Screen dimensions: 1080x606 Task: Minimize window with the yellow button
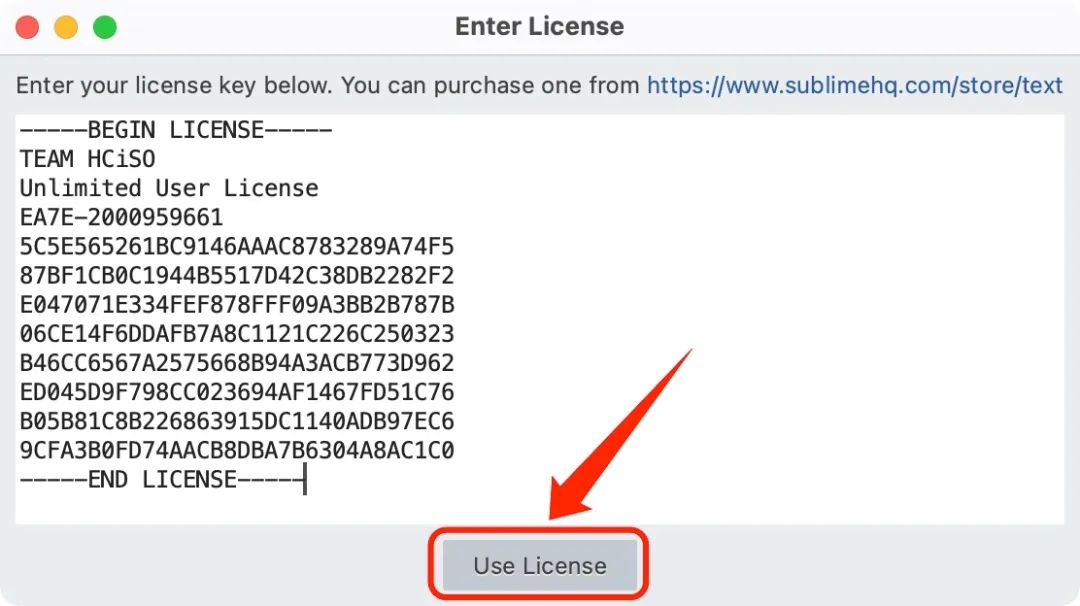tap(66, 28)
